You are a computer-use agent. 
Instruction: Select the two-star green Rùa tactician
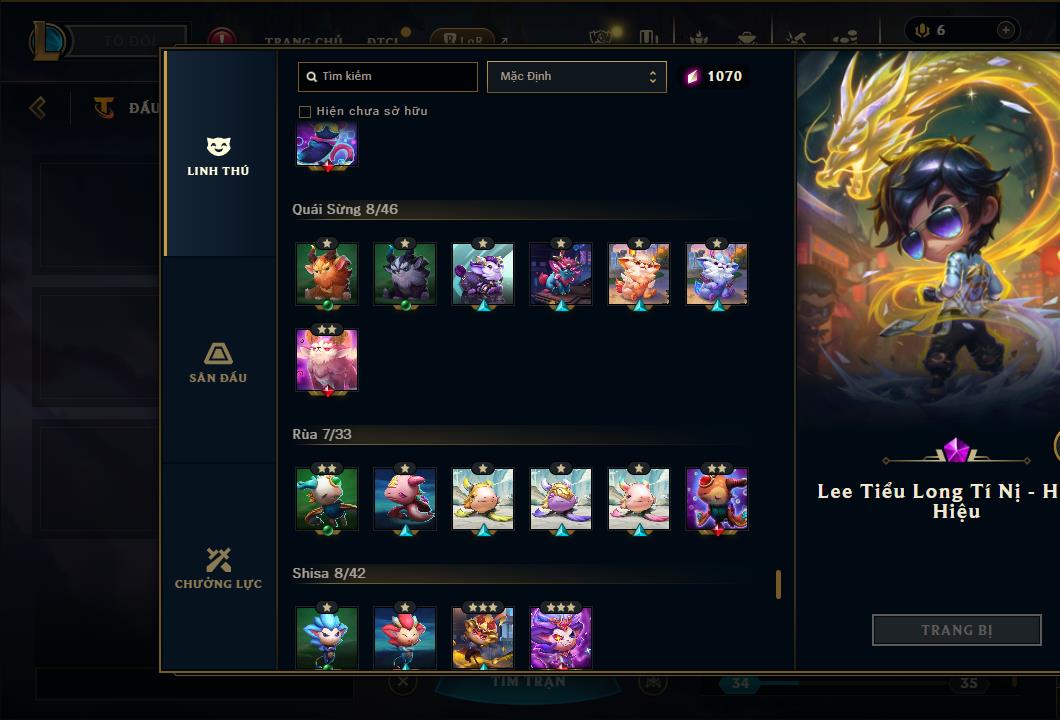(327, 499)
